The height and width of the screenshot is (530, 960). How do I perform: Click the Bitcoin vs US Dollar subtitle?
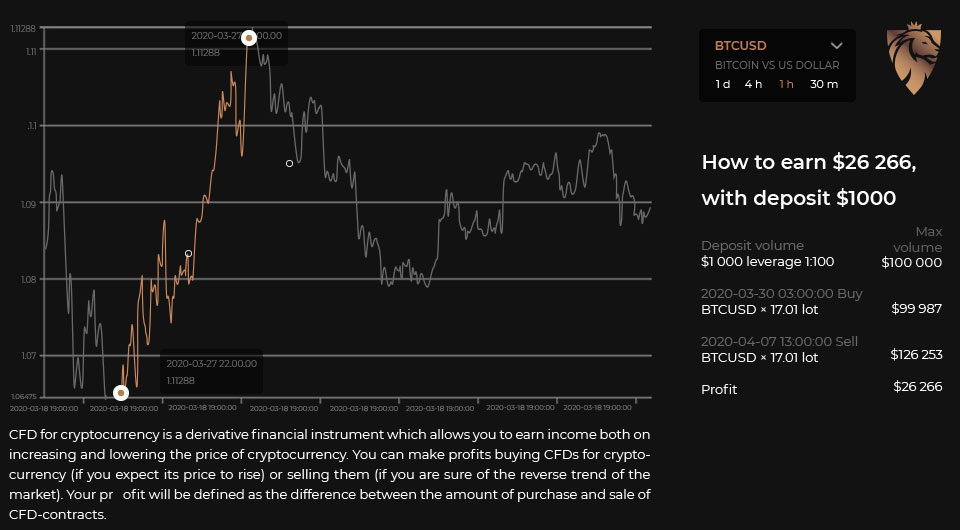pos(777,65)
